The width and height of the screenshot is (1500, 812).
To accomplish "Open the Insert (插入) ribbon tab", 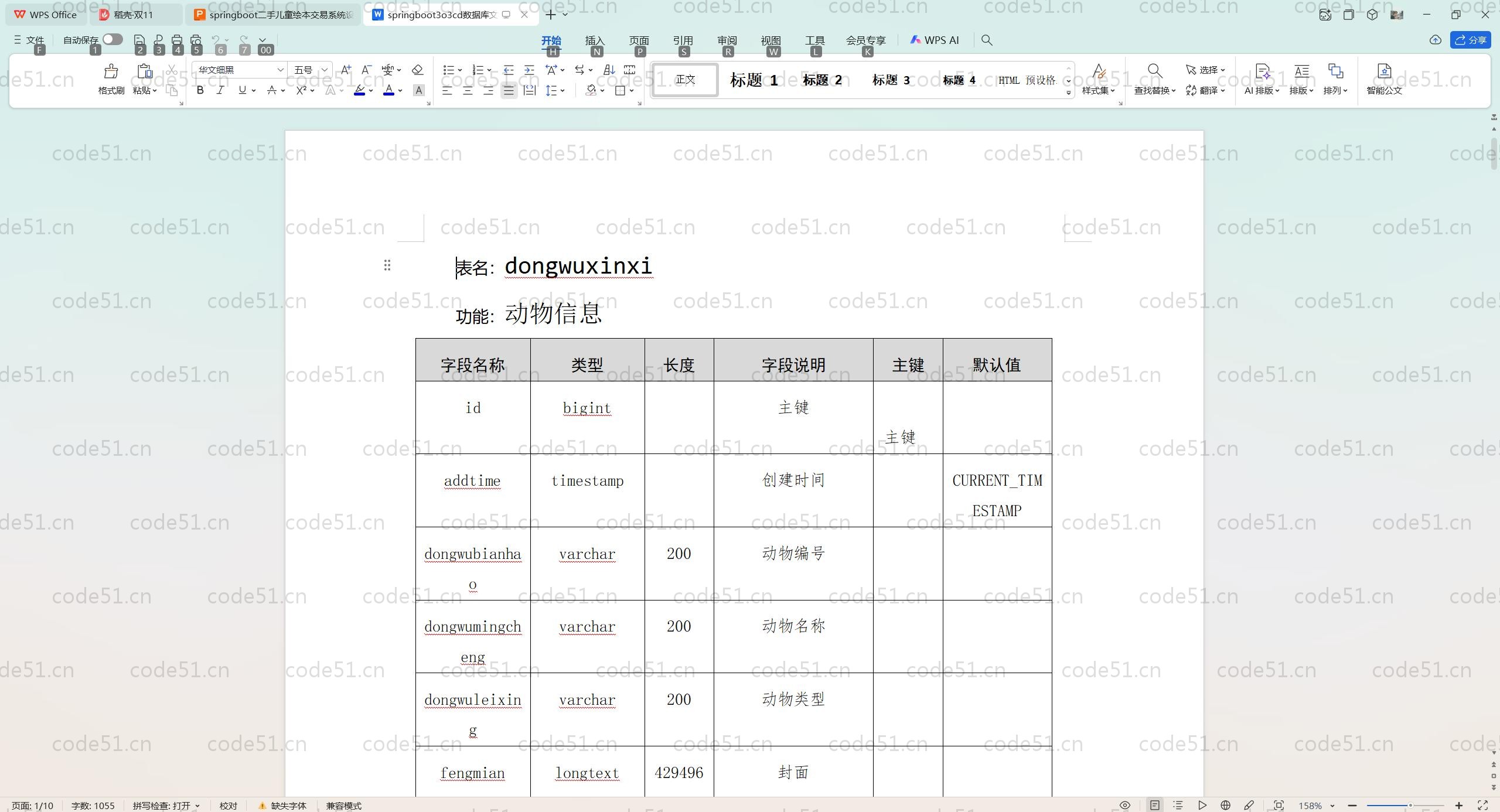I will coord(594,40).
